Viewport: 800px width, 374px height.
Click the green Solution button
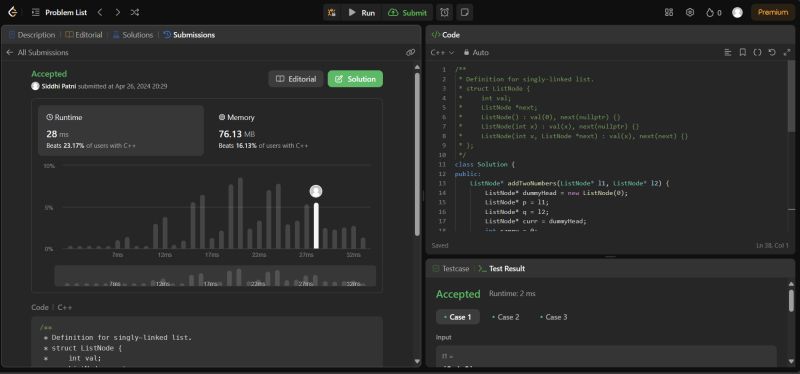pyautogui.click(x=355, y=79)
